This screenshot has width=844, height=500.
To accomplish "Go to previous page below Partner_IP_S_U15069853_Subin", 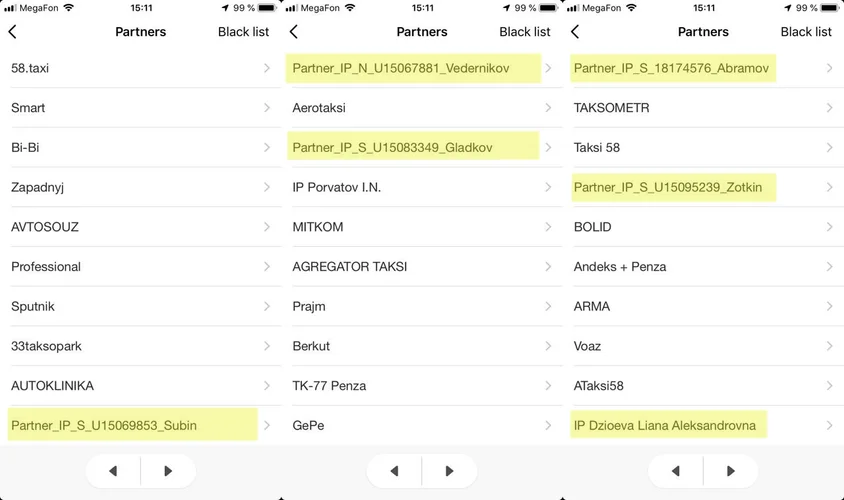I will pyautogui.click(x=113, y=471).
